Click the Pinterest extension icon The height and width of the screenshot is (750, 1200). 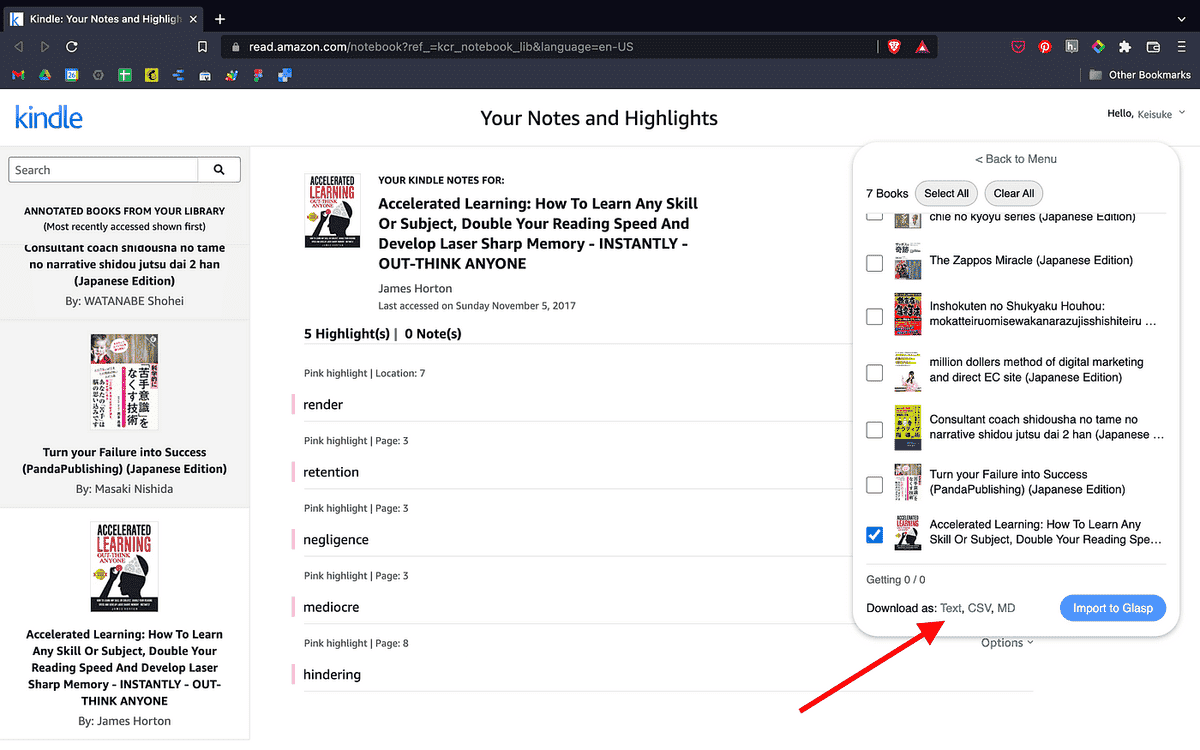pos(1045,46)
